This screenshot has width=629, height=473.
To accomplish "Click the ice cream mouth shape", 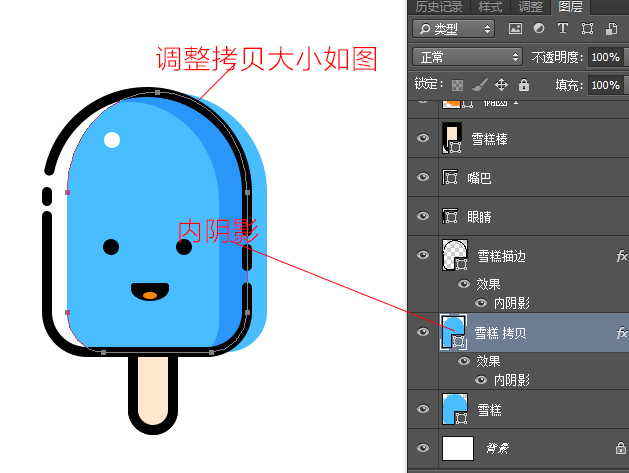I will 150,292.
